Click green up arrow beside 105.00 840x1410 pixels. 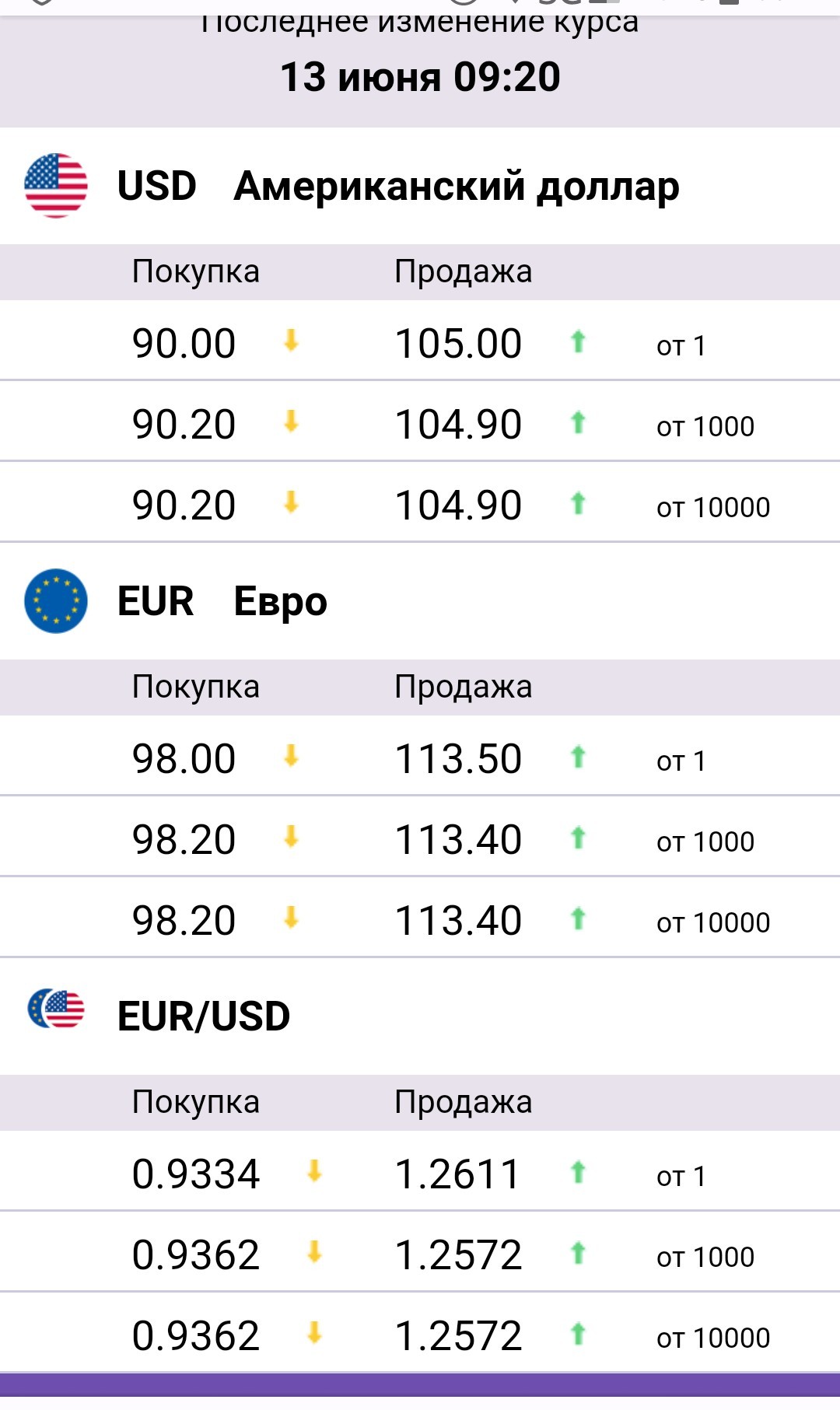pyautogui.click(x=578, y=341)
